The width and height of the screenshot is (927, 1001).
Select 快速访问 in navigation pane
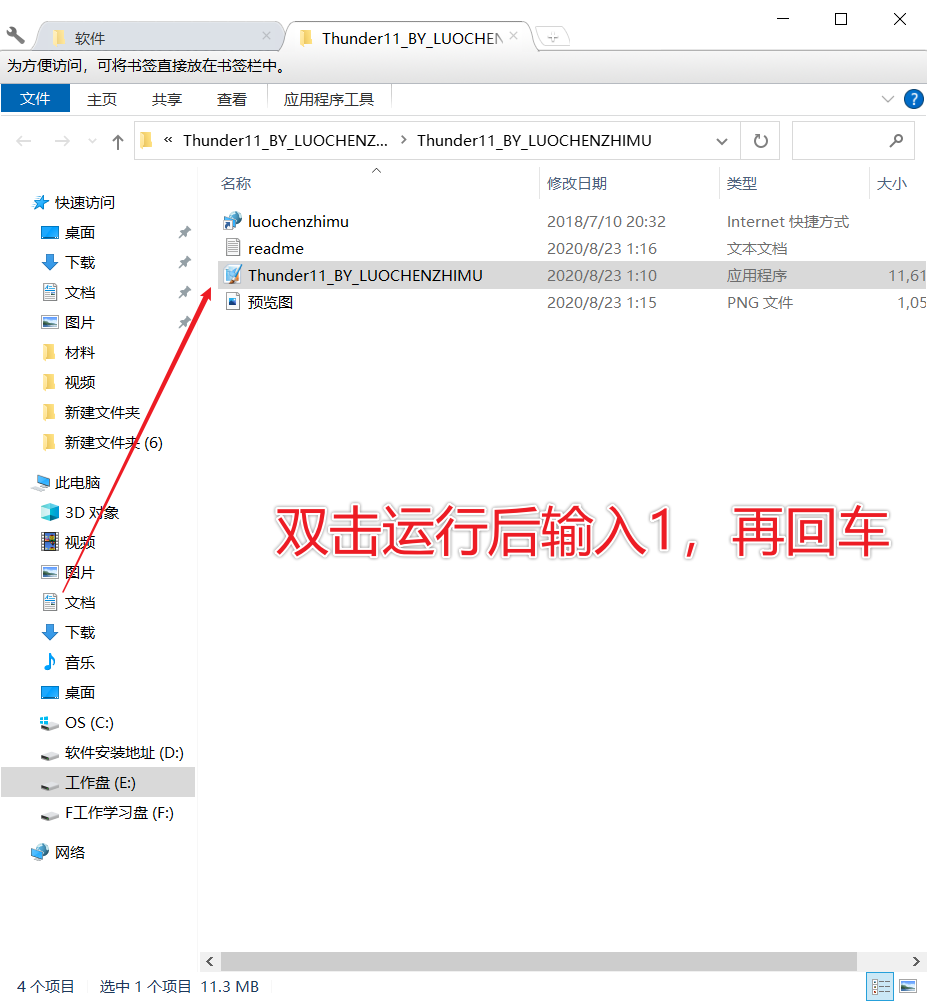[x=84, y=202]
